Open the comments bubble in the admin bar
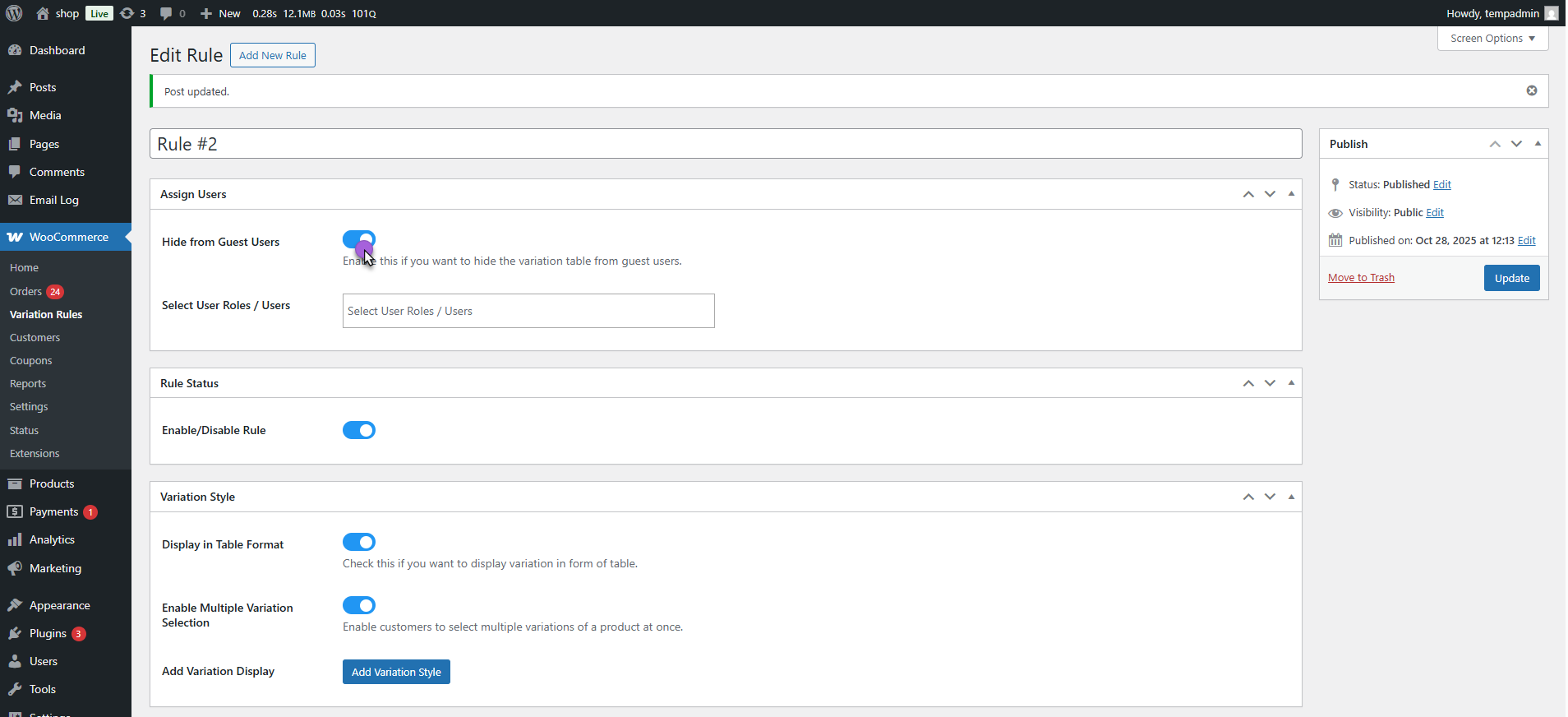 coord(166,14)
